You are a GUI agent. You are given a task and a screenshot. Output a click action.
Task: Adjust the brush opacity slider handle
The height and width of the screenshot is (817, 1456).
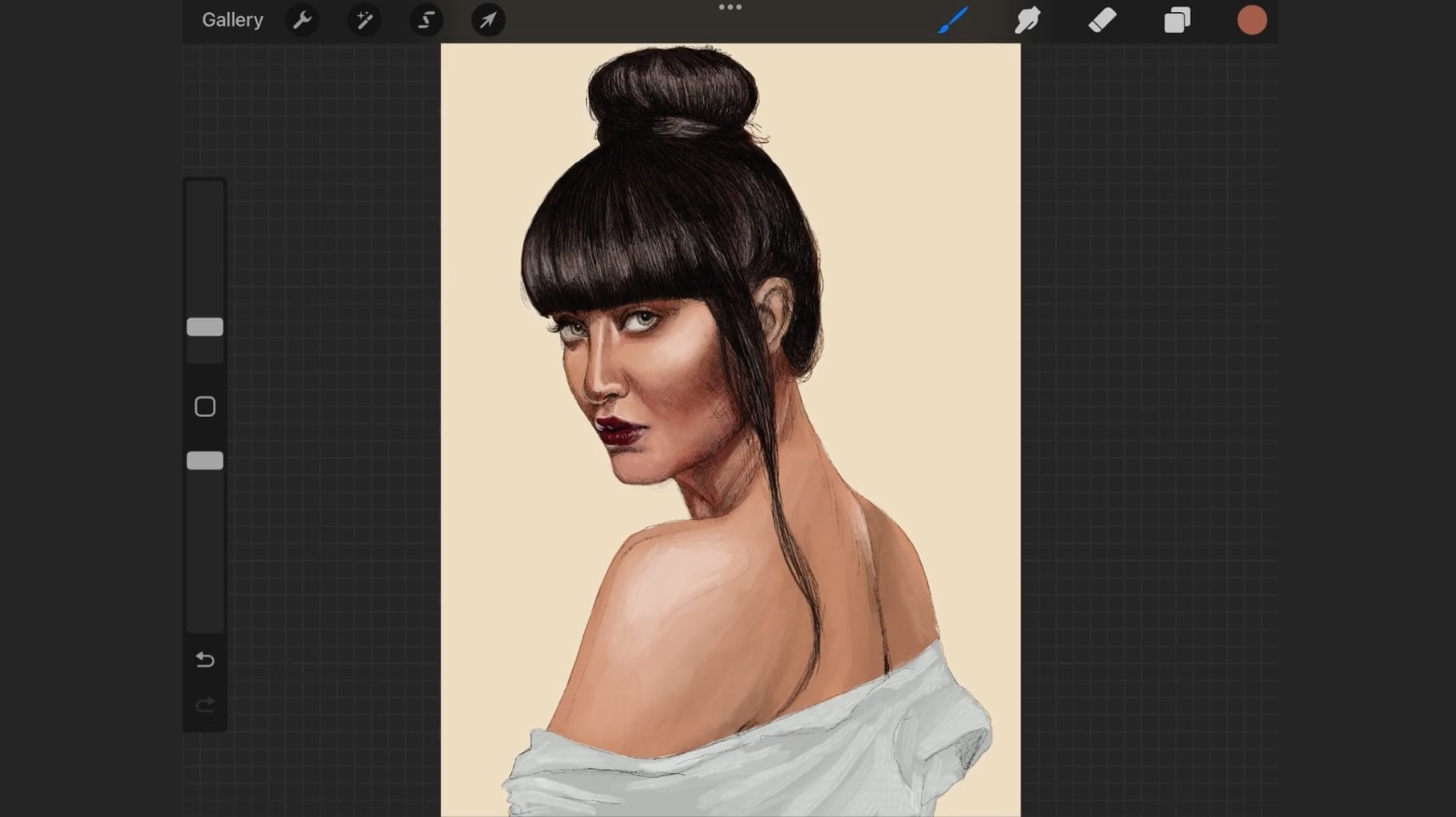tap(205, 460)
